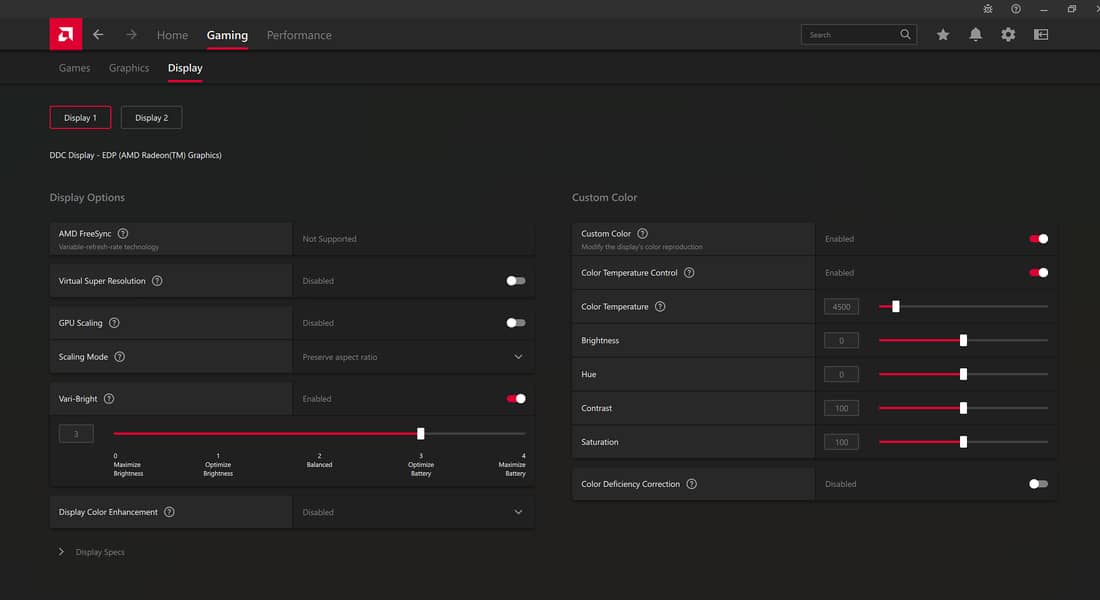Click the AMD logo icon
The image size is (1100, 600).
pos(66,34)
